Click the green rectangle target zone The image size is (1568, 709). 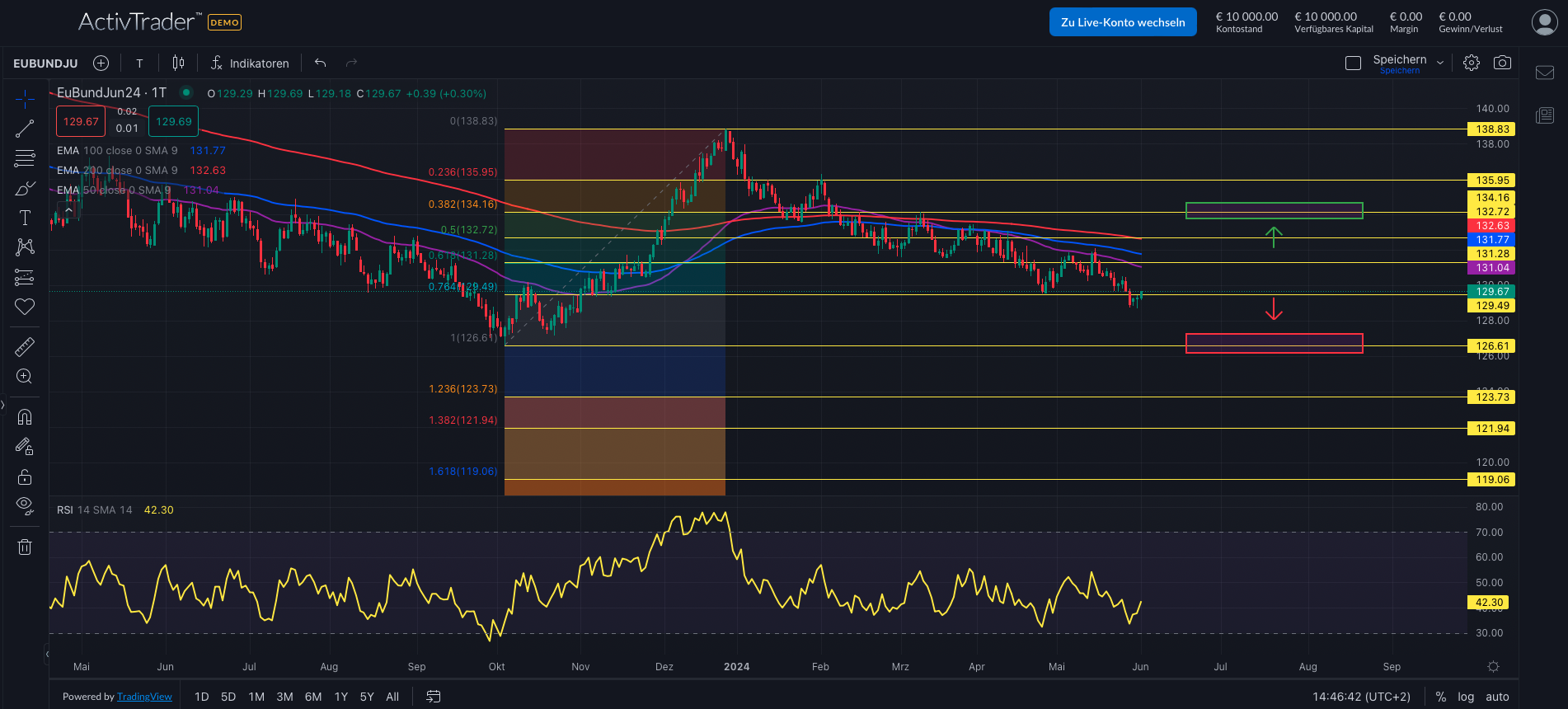point(1274,211)
